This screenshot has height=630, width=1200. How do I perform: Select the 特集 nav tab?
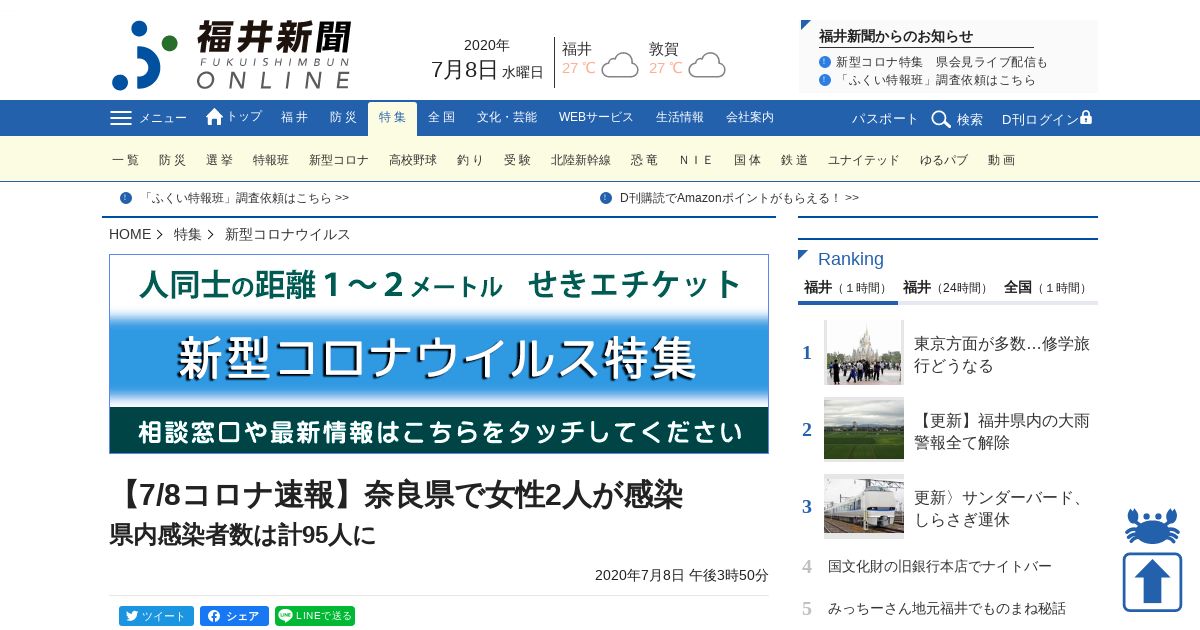392,118
